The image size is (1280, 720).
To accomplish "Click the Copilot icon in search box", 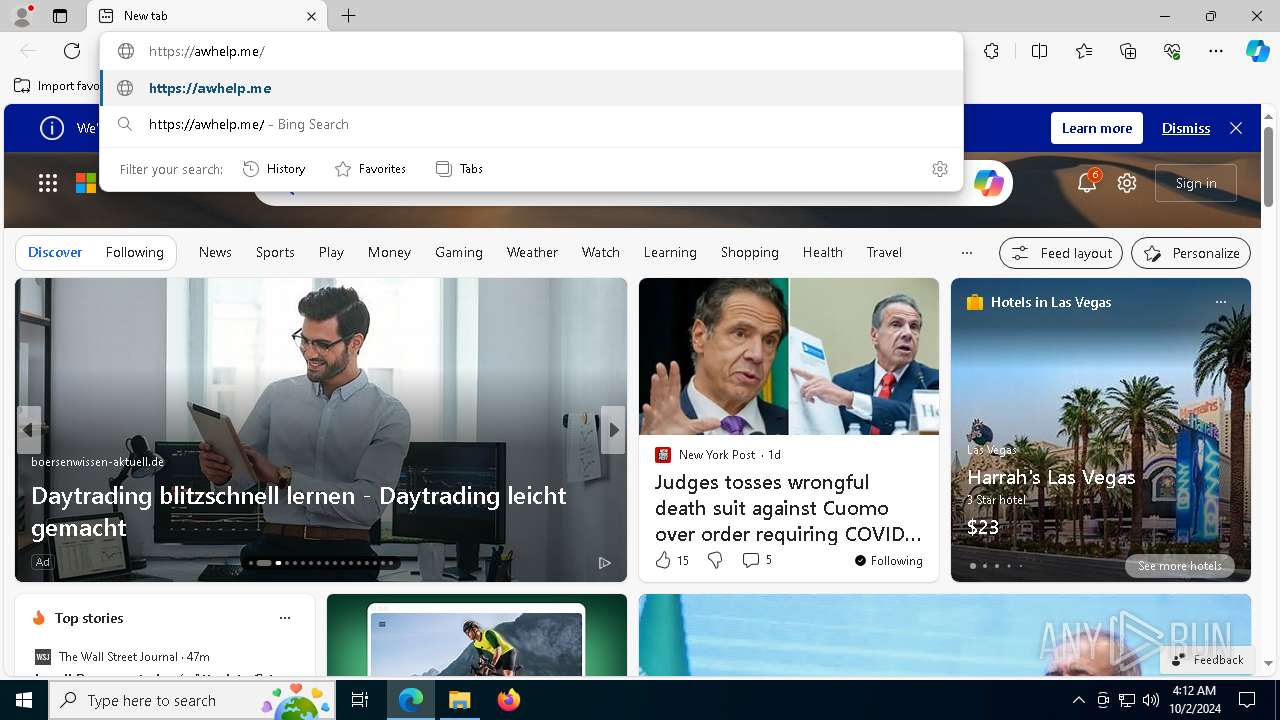I will (988, 183).
